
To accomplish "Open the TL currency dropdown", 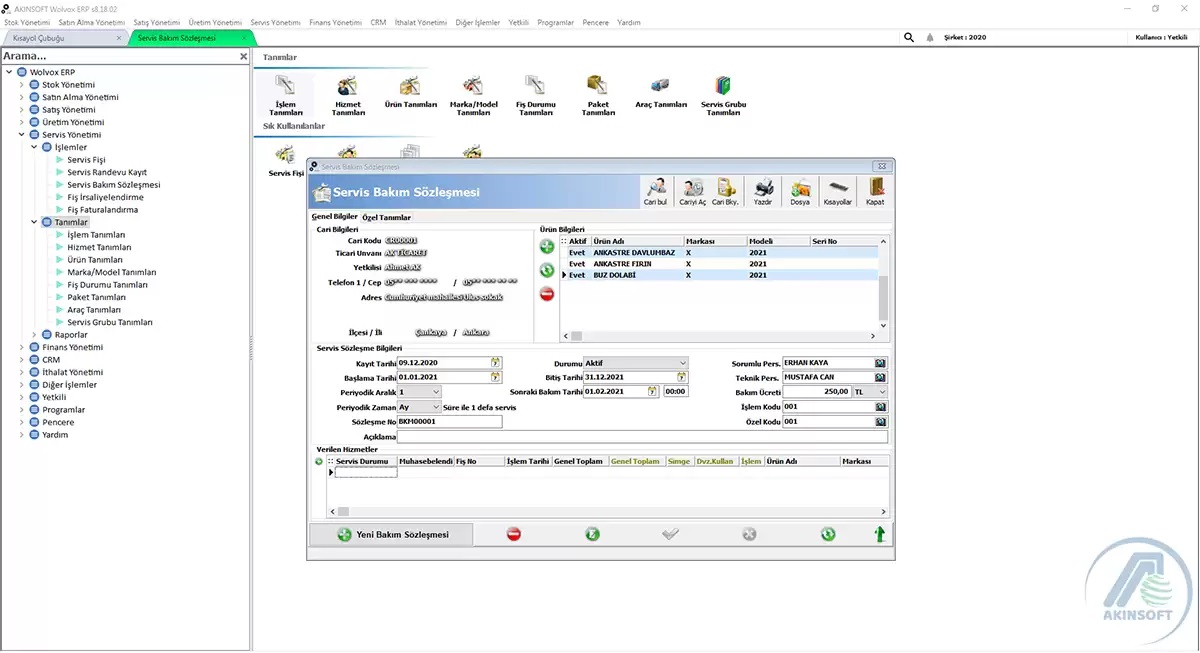I will (882, 392).
